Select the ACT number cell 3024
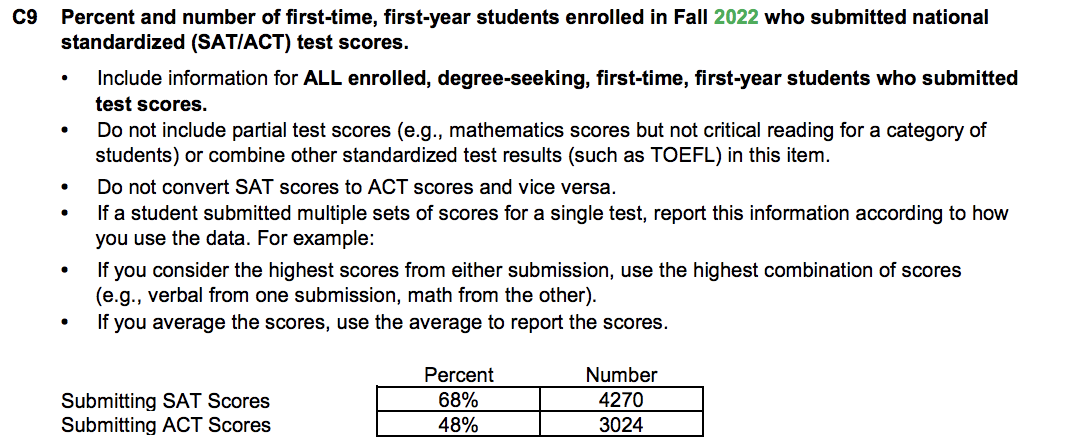The height and width of the screenshot is (444, 1077). tap(621, 424)
